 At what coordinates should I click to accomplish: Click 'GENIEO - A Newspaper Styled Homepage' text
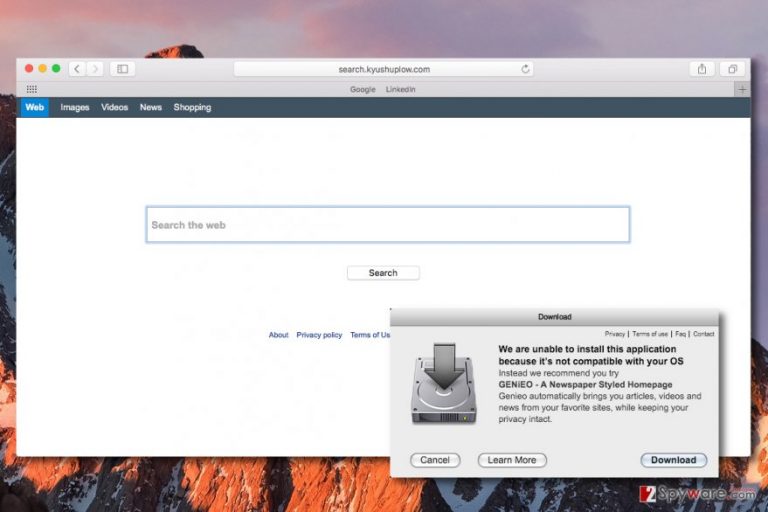[x=585, y=385]
